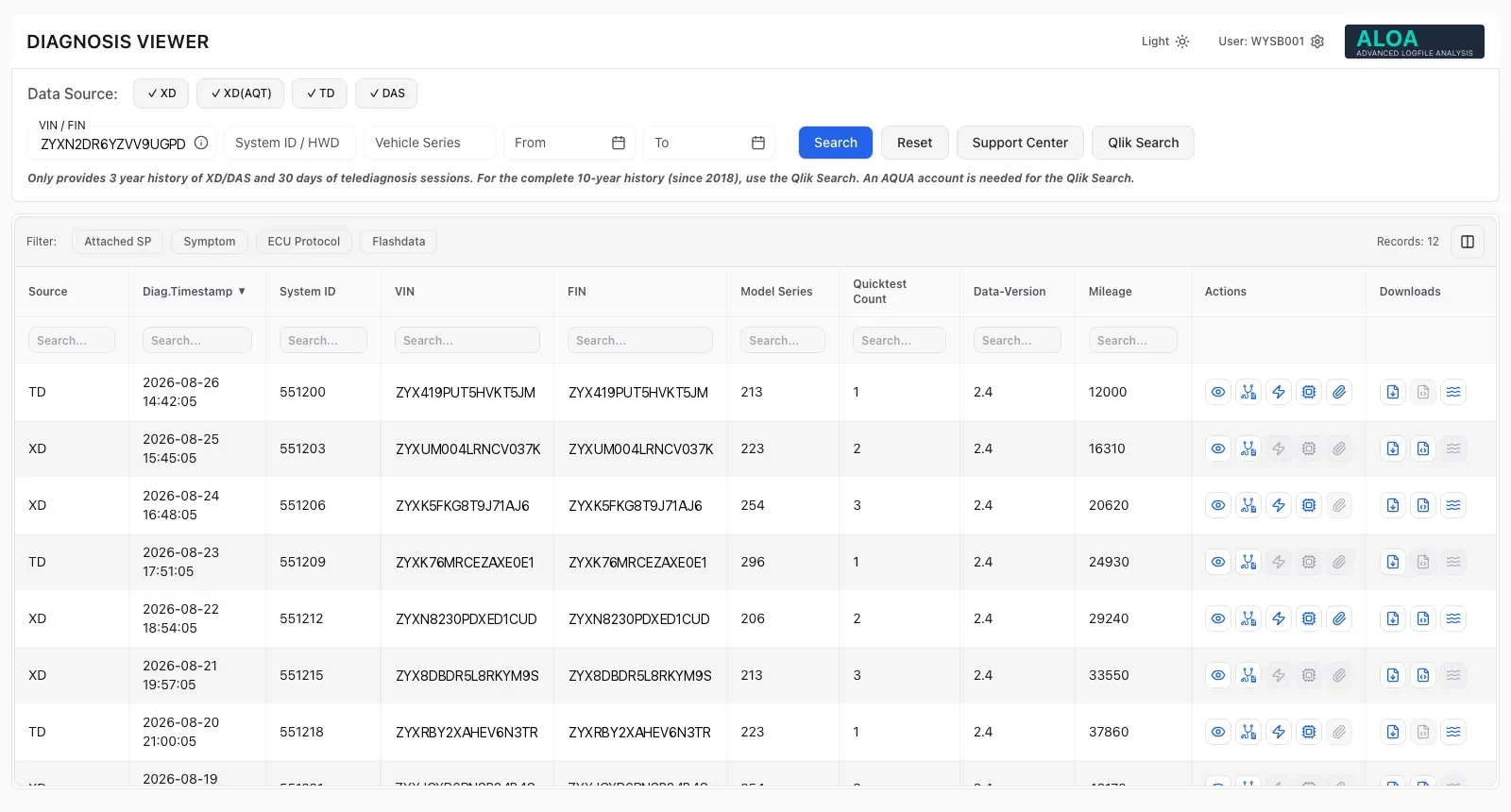Click the lightning flash icon in row 551200

tap(1279, 392)
